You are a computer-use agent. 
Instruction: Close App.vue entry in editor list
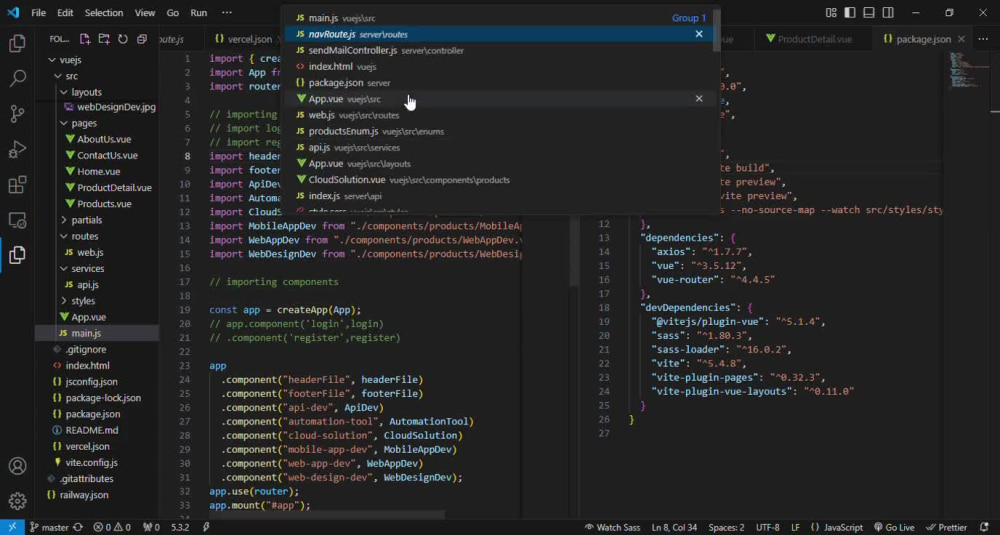[x=699, y=99]
